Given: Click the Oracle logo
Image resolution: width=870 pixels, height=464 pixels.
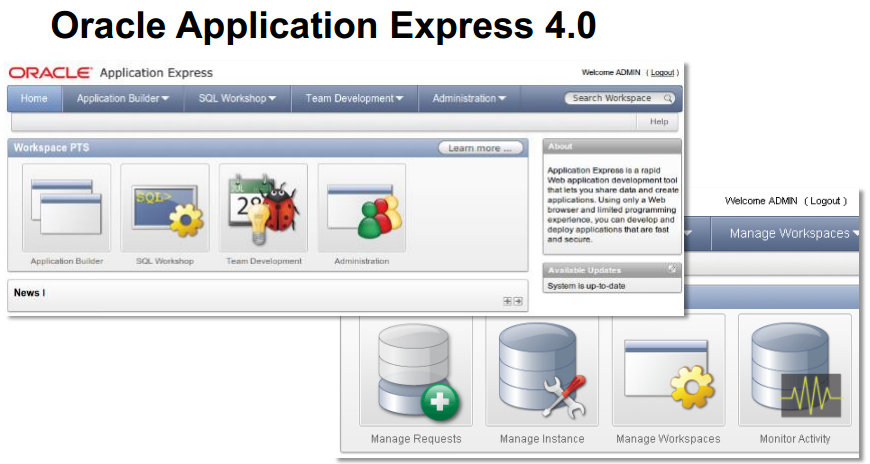Looking at the screenshot, I should tap(50, 73).
